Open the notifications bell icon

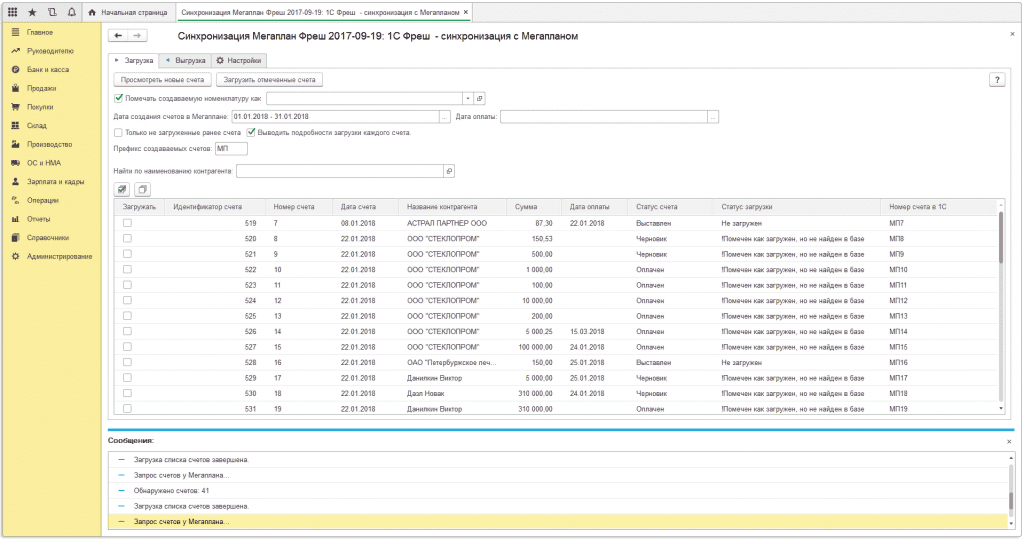[72, 11]
